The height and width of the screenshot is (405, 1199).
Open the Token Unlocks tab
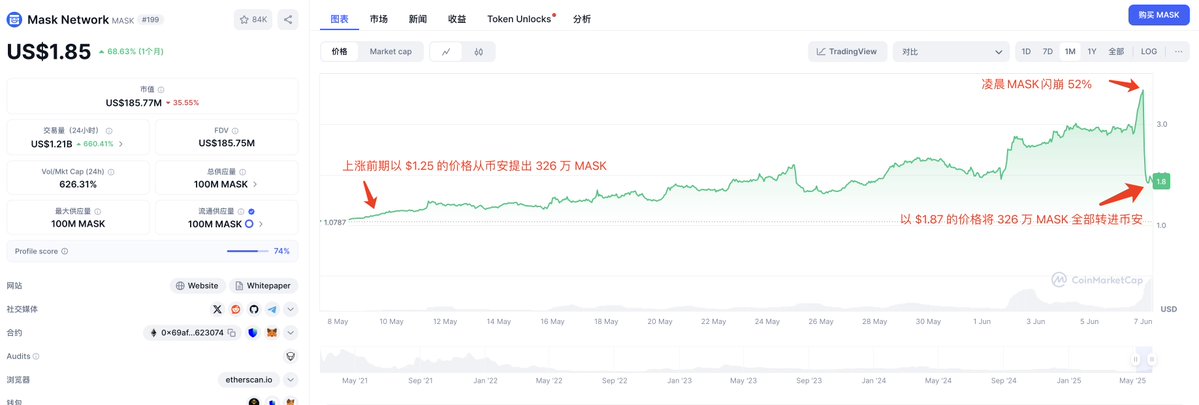(521, 18)
